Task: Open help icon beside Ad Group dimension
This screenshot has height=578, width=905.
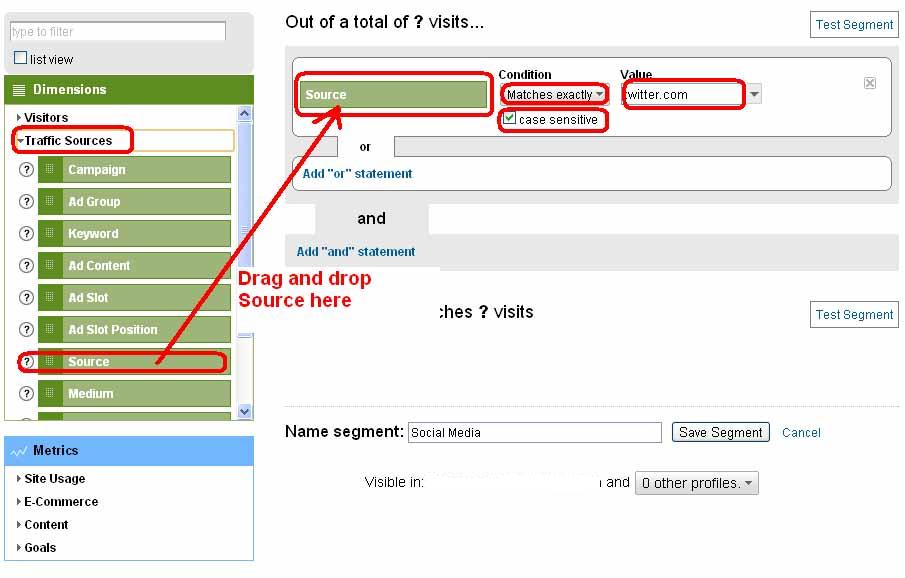Action: click(26, 202)
